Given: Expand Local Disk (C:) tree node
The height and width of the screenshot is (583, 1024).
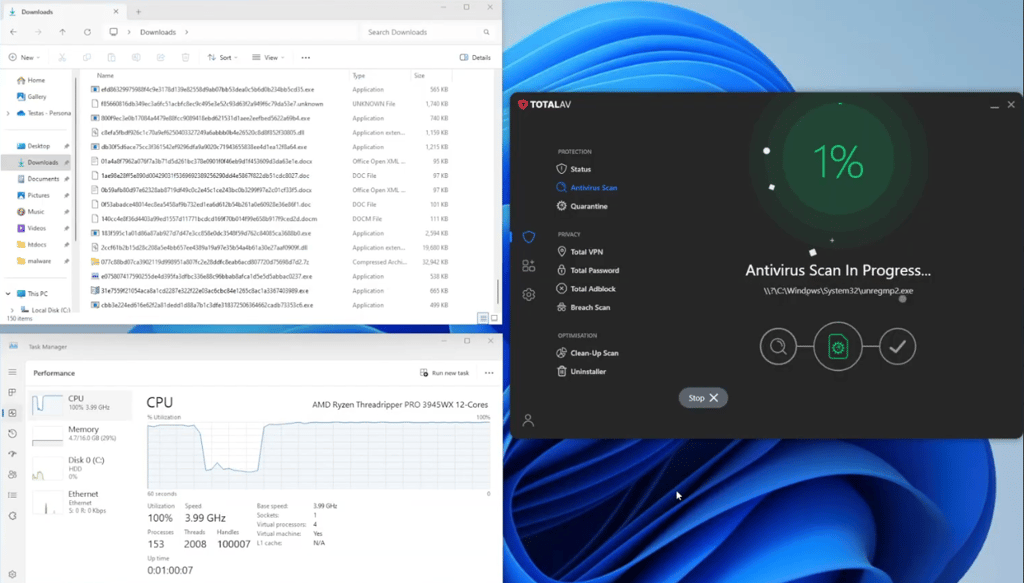Looking at the screenshot, I should coord(12,310).
